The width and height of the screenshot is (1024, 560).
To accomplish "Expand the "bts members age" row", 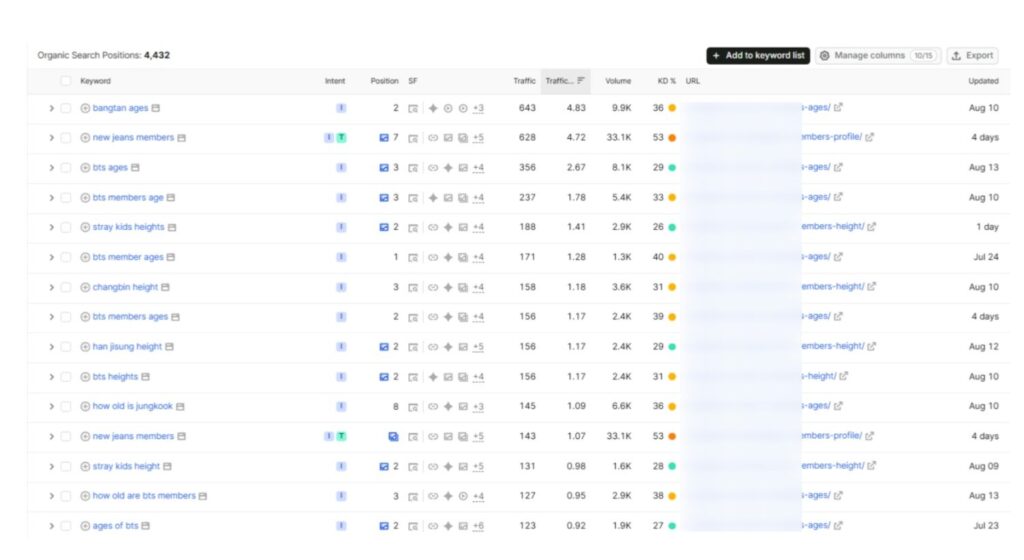I will [52, 198].
